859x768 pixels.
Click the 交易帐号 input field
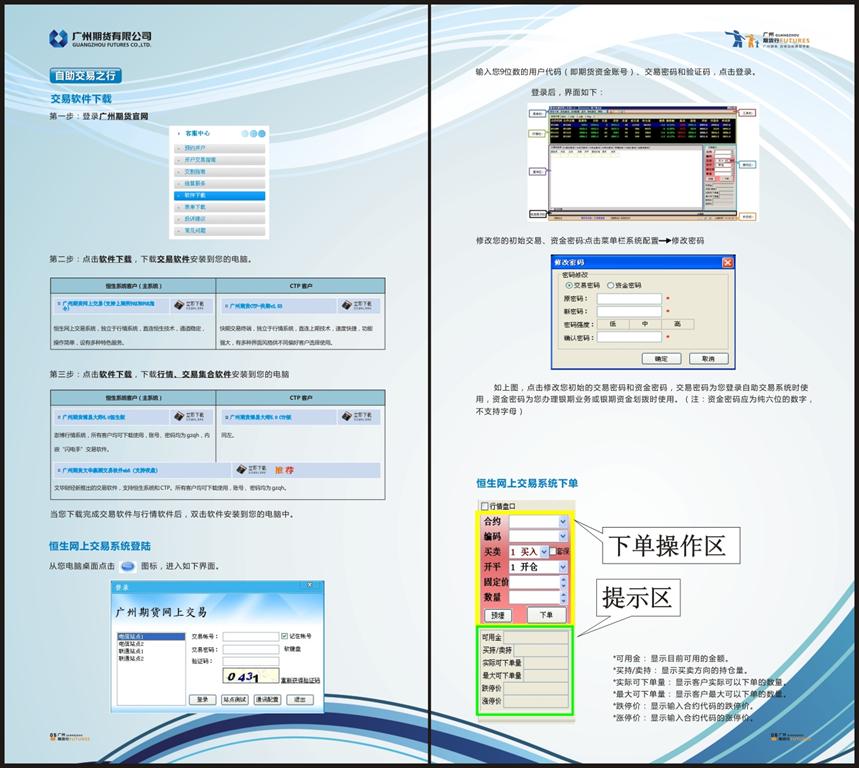[250, 636]
